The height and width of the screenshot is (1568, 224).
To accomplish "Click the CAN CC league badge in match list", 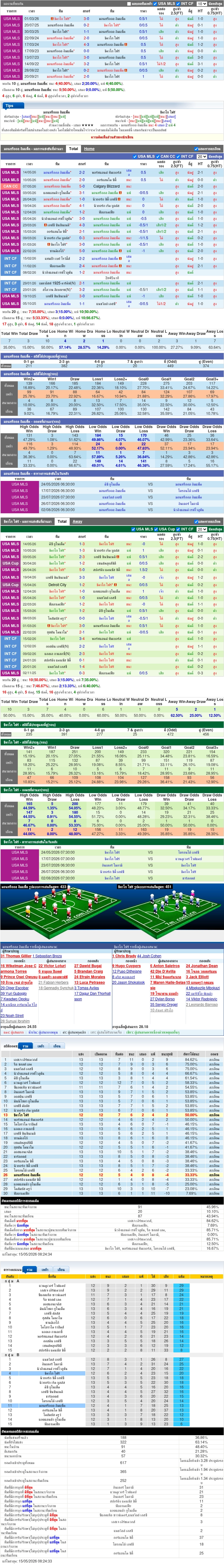I will point(11,186).
